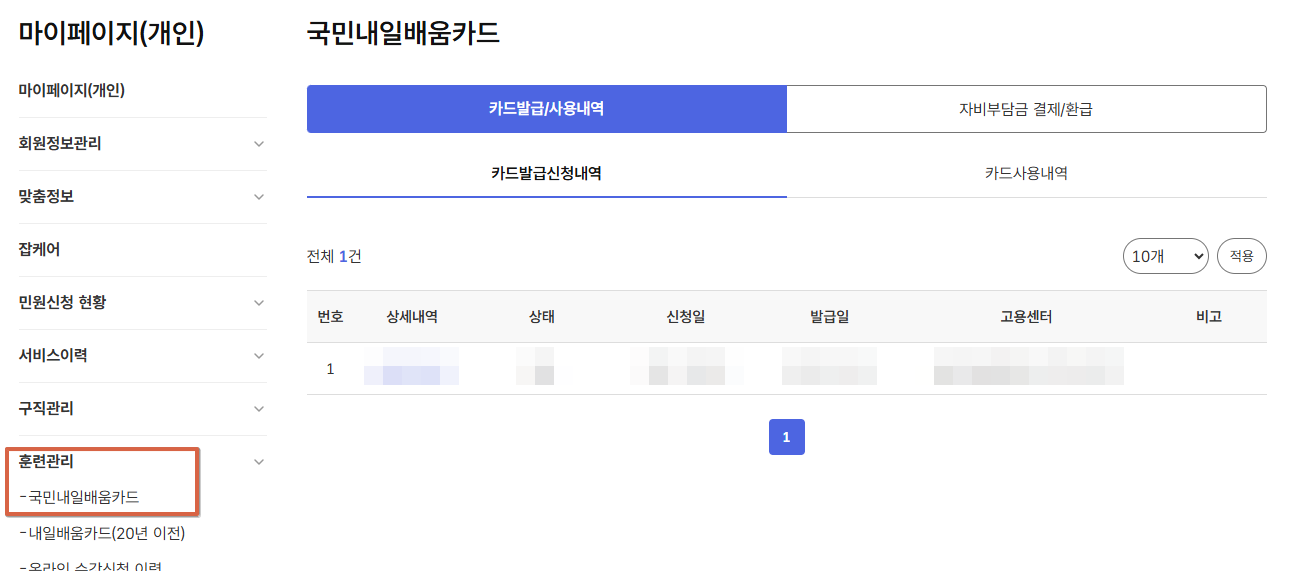1301x571 pixels.
Task: Collapse the 훈련관리 chevron
Action: [x=259, y=462]
